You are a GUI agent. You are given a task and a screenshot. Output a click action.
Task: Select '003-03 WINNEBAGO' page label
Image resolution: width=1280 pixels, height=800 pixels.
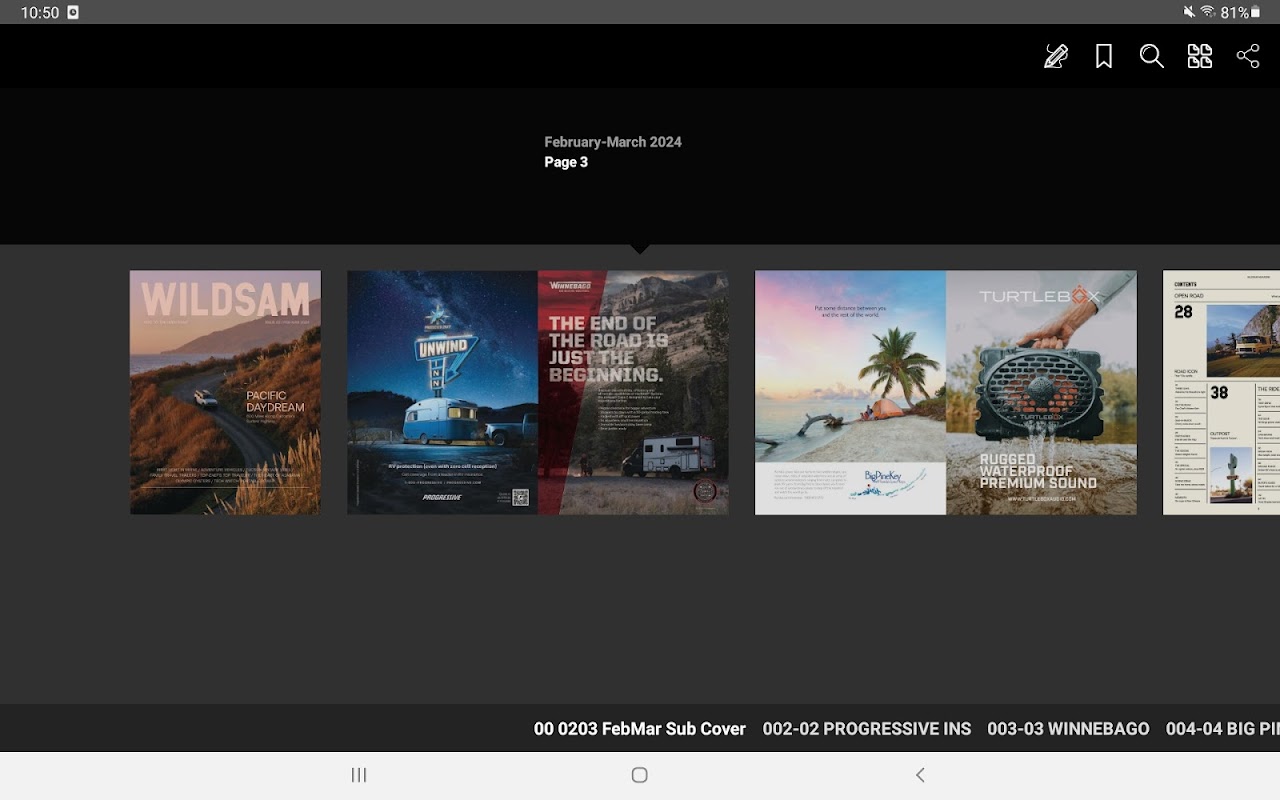1068,729
